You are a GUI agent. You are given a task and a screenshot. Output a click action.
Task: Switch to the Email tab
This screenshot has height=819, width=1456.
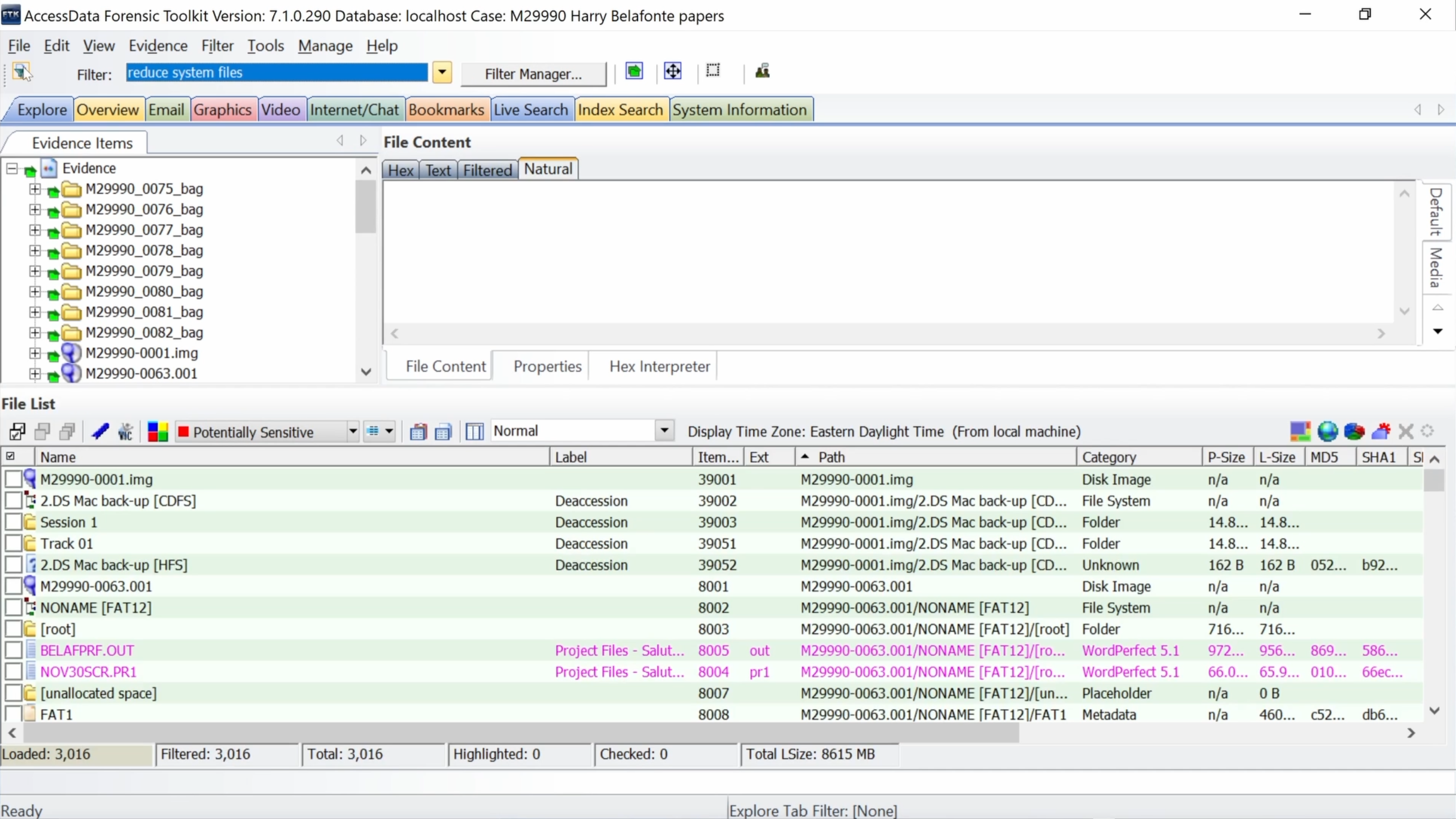[166, 109]
